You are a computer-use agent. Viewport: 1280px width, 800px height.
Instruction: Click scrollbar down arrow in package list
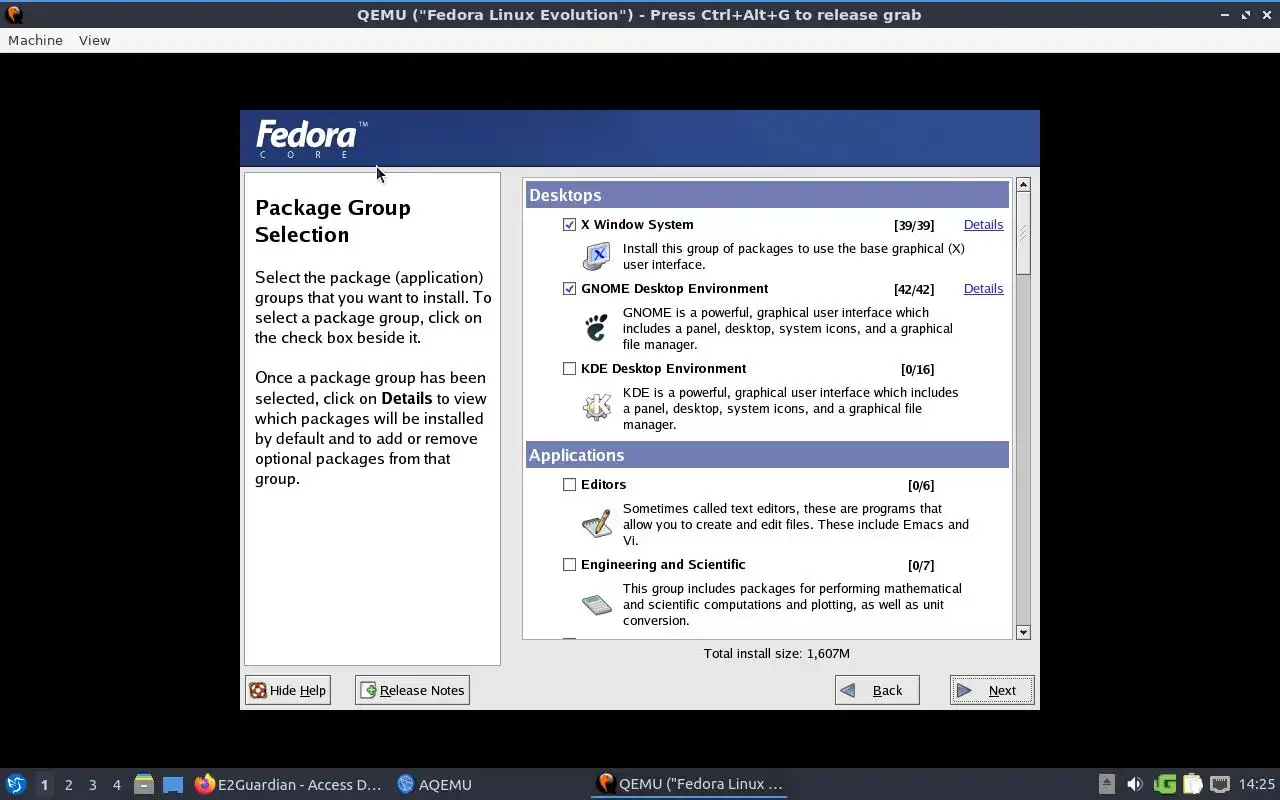coord(1023,632)
